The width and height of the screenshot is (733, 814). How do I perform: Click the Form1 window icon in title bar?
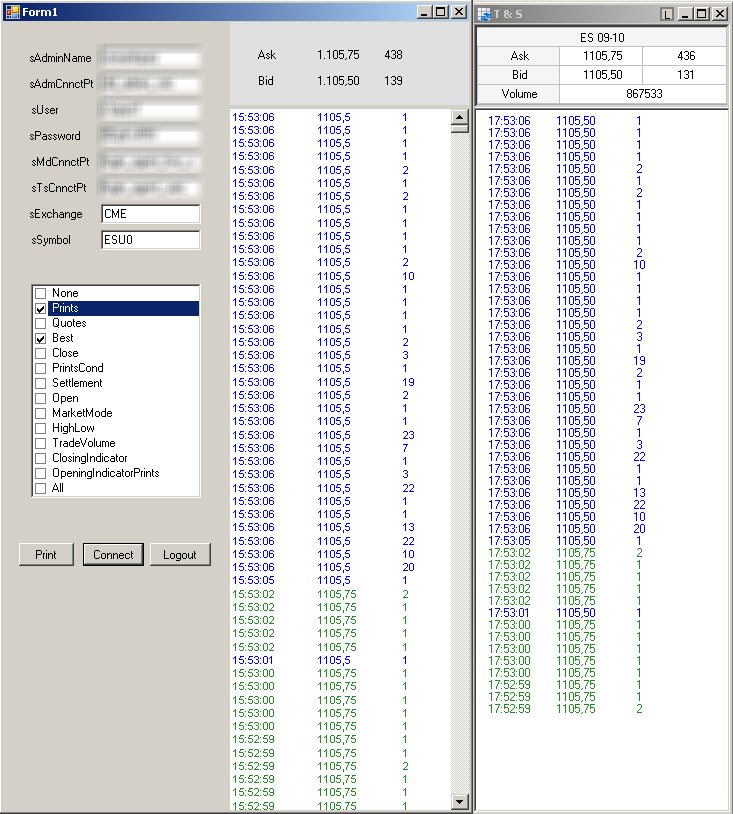[12, 11]
